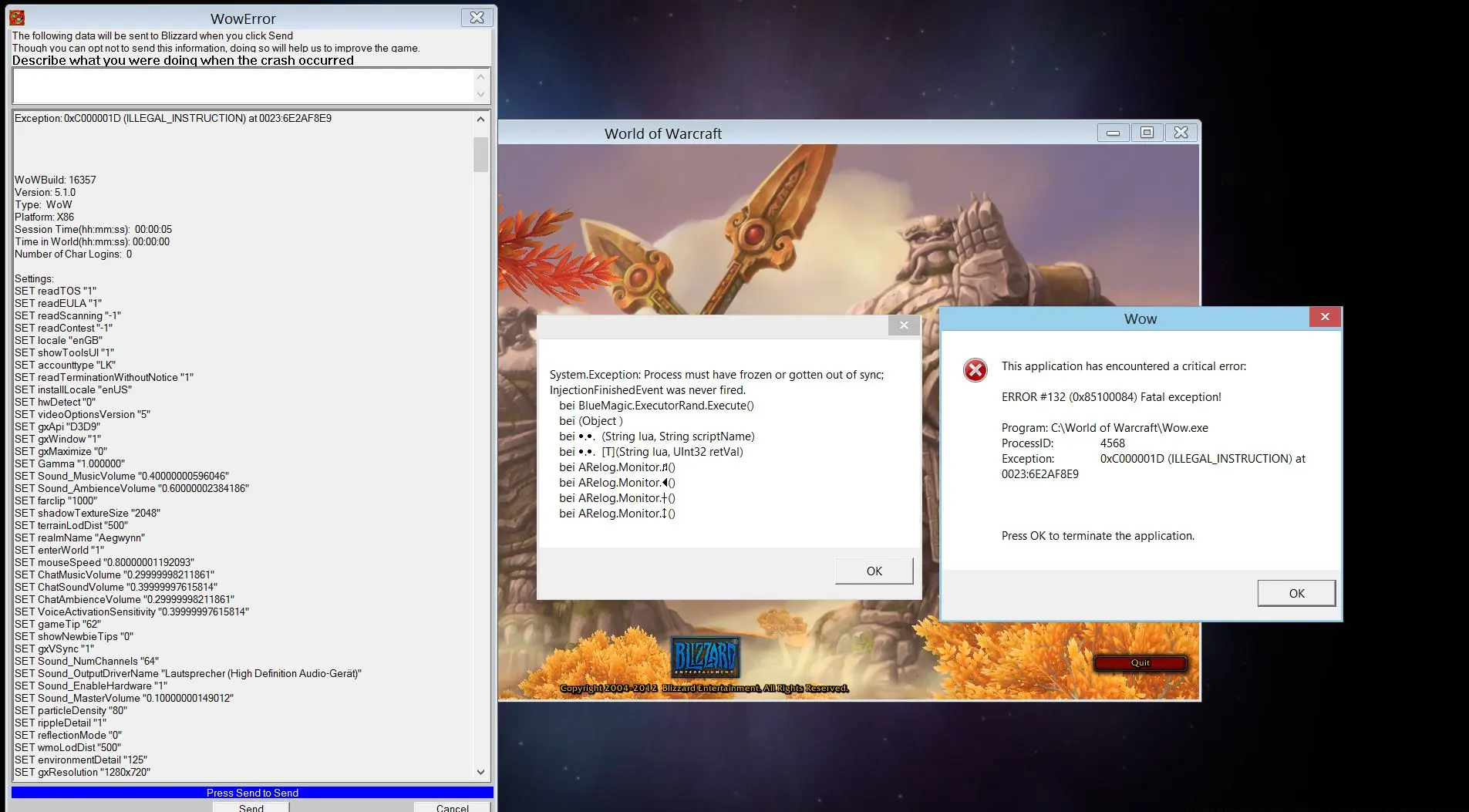The image size is (1469, 812).
Task: Close the System.Exception dialog with X
Action: point(904,325)
